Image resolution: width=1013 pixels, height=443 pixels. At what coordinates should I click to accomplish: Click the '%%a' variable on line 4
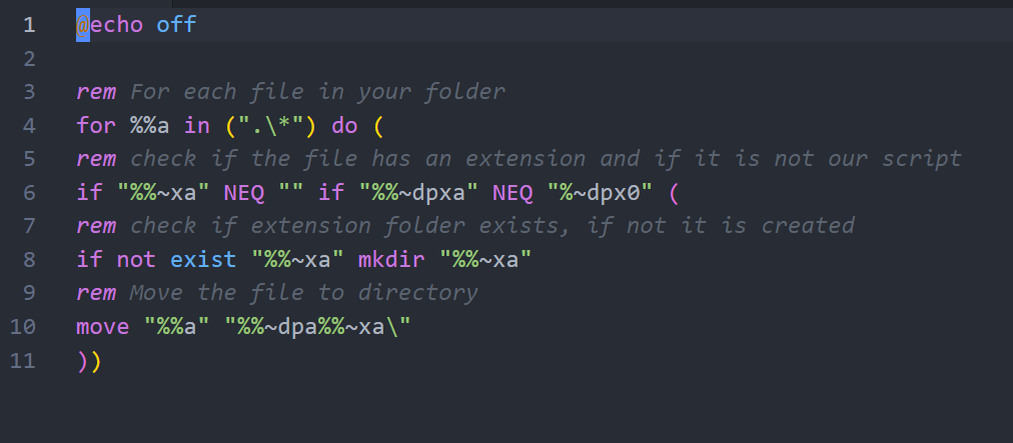click(x=150, y=126)
